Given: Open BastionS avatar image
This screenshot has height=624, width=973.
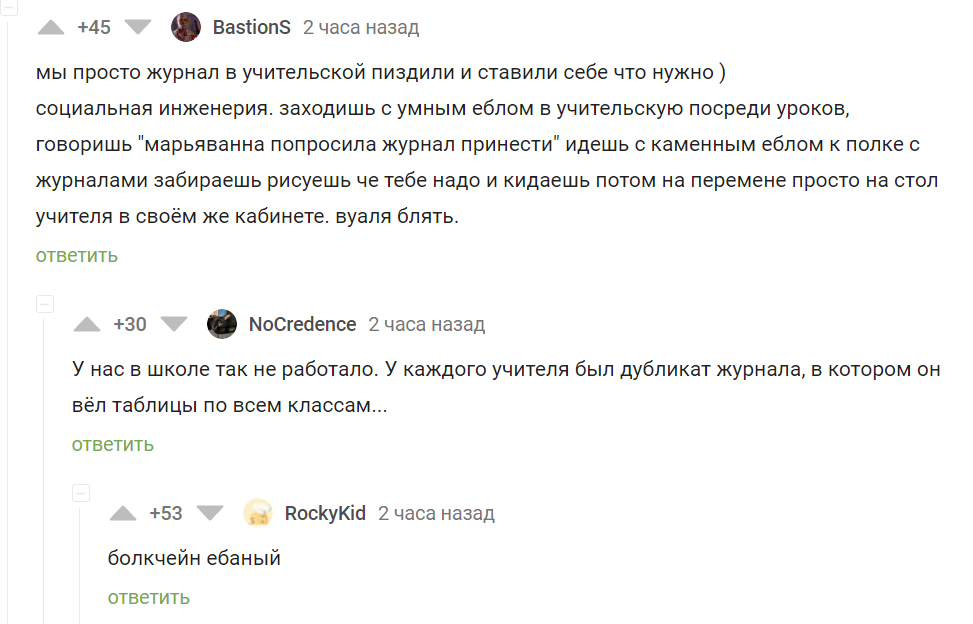Looking at the screenshot, I should [186, 27].
